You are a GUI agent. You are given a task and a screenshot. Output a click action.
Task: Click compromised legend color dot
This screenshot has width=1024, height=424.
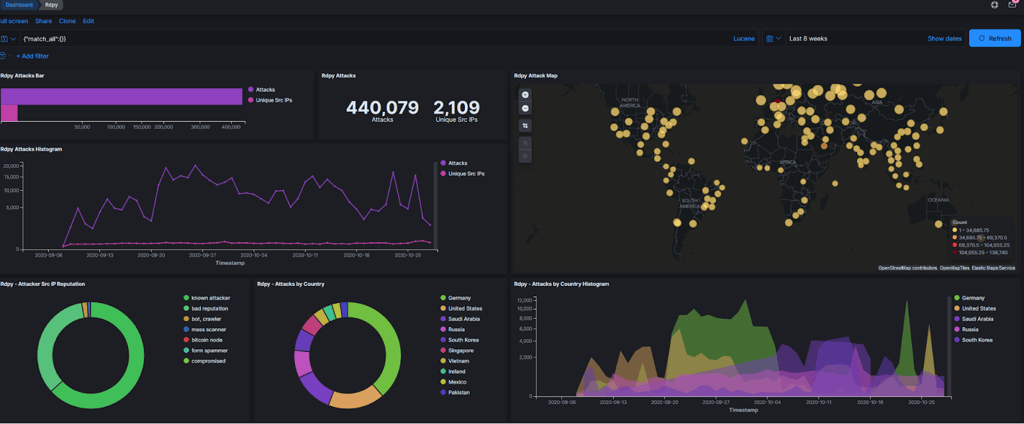tap(186, 361)
